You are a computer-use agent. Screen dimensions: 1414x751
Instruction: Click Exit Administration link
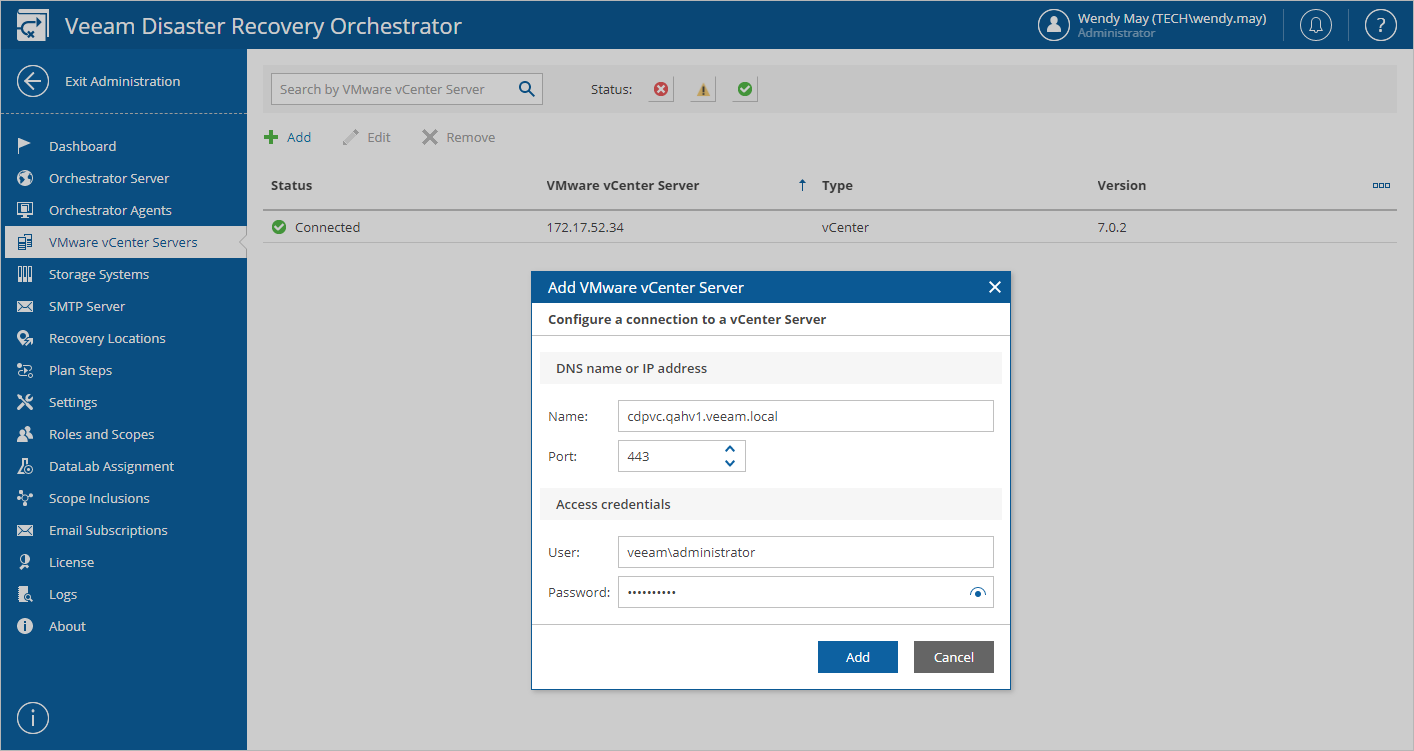tap(123, 81)
